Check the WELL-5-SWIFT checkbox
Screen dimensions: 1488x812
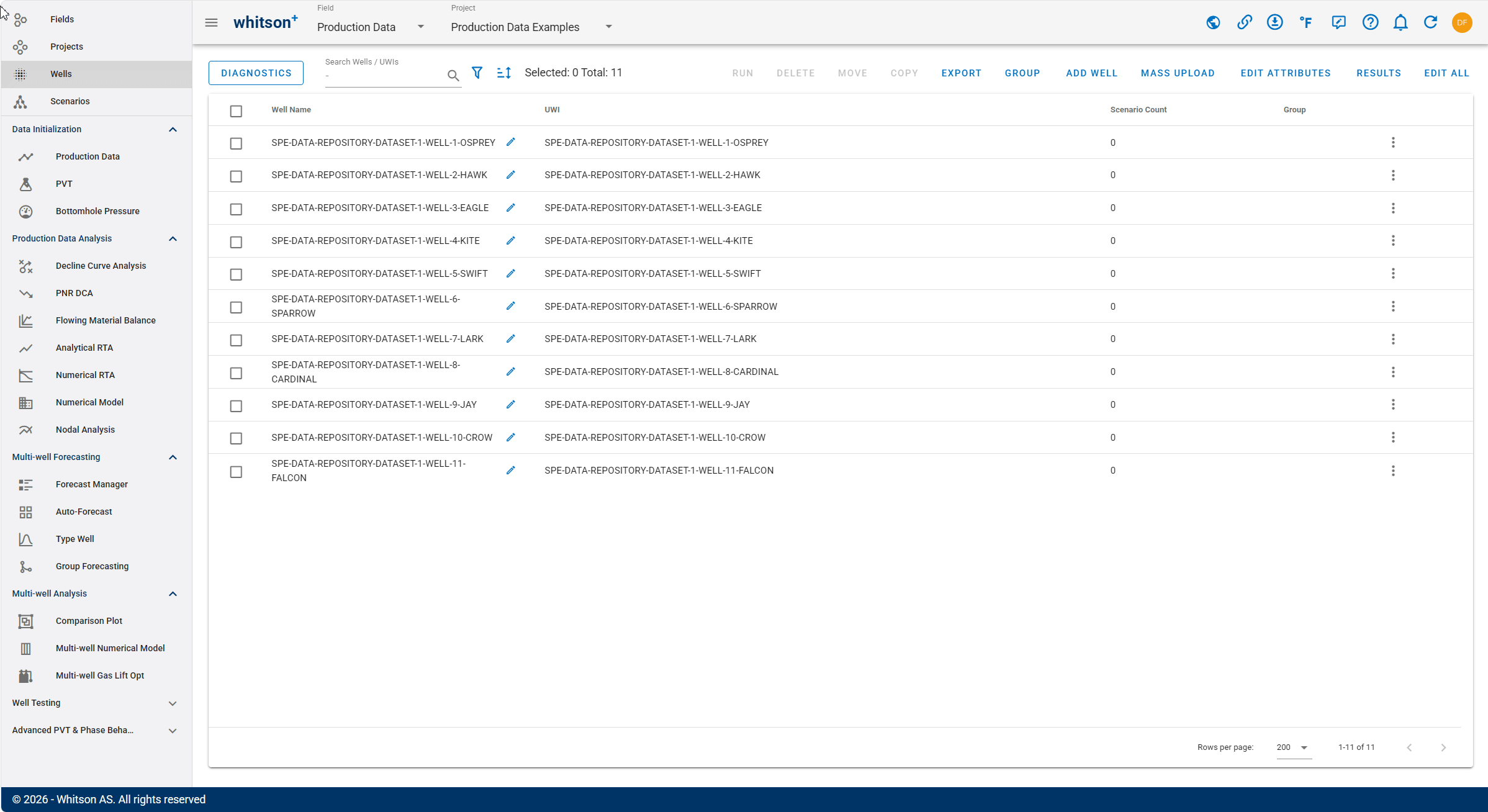236,274
